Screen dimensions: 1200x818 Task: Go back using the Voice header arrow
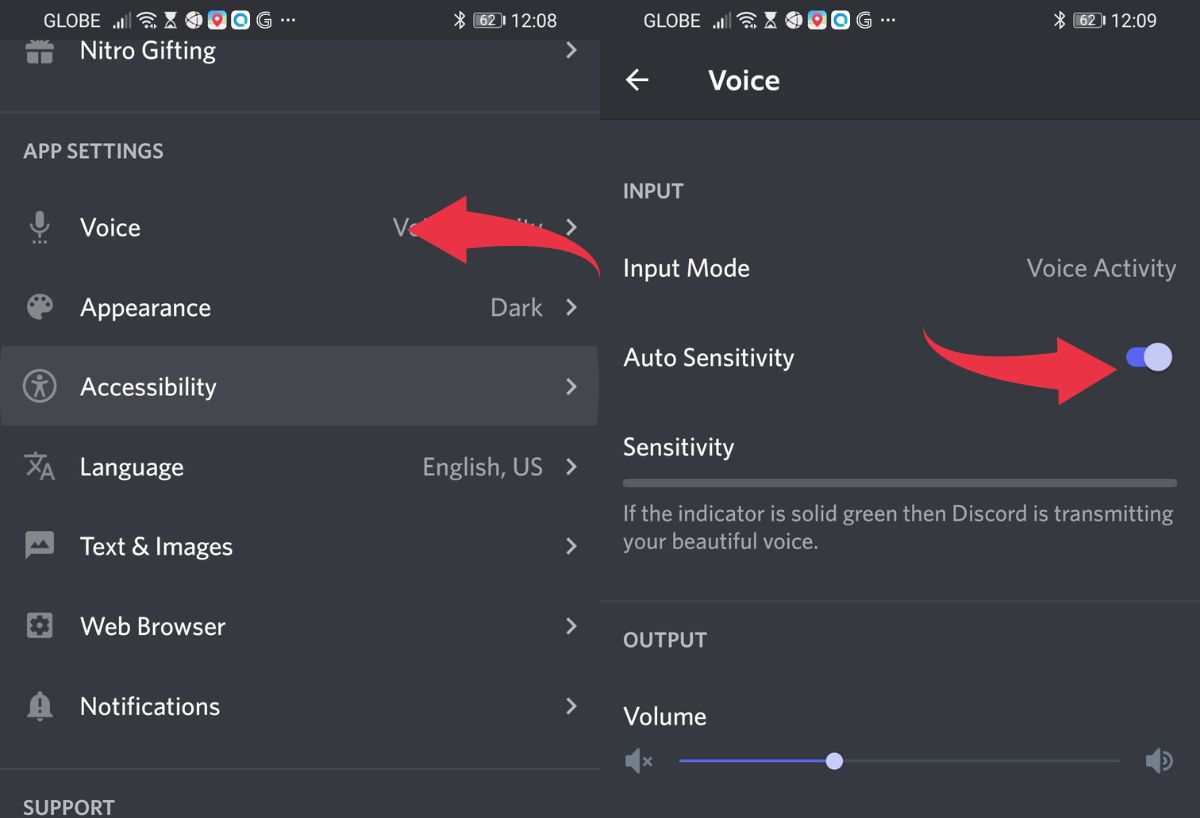[x=637, y=80]
